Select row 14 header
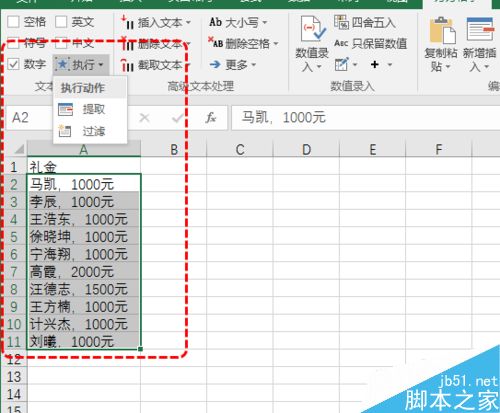Screen dimensions: 500x413 [14, 394]
